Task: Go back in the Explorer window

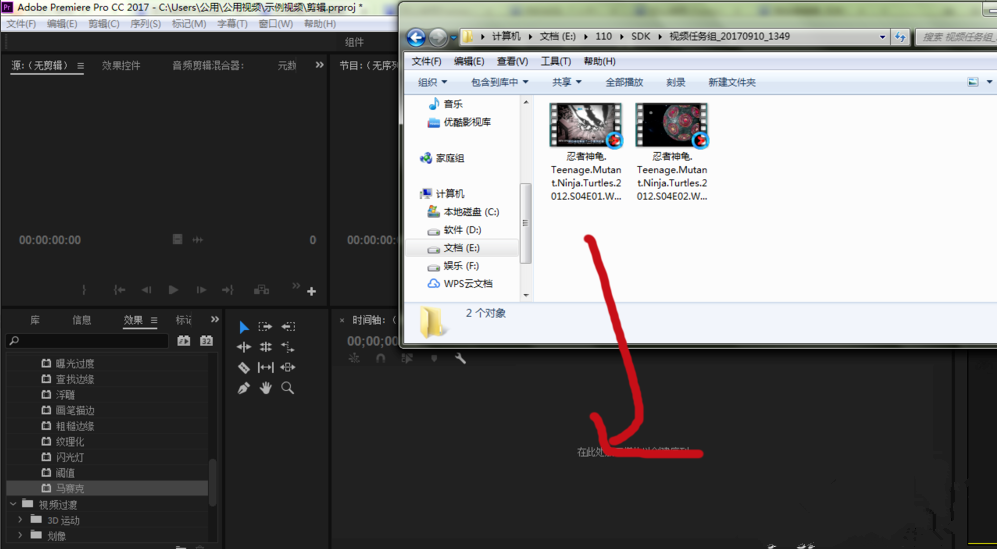Action: pos(416,38)
